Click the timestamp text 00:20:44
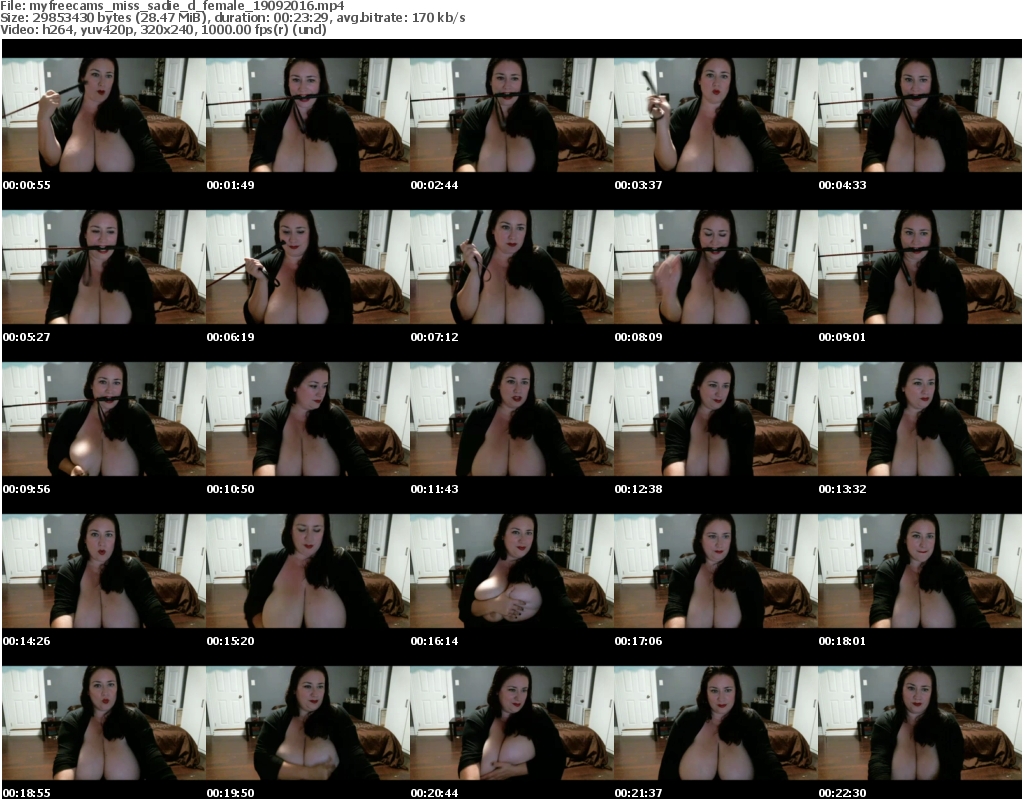Screen dimensions: 1024x799 pos(434,792)
